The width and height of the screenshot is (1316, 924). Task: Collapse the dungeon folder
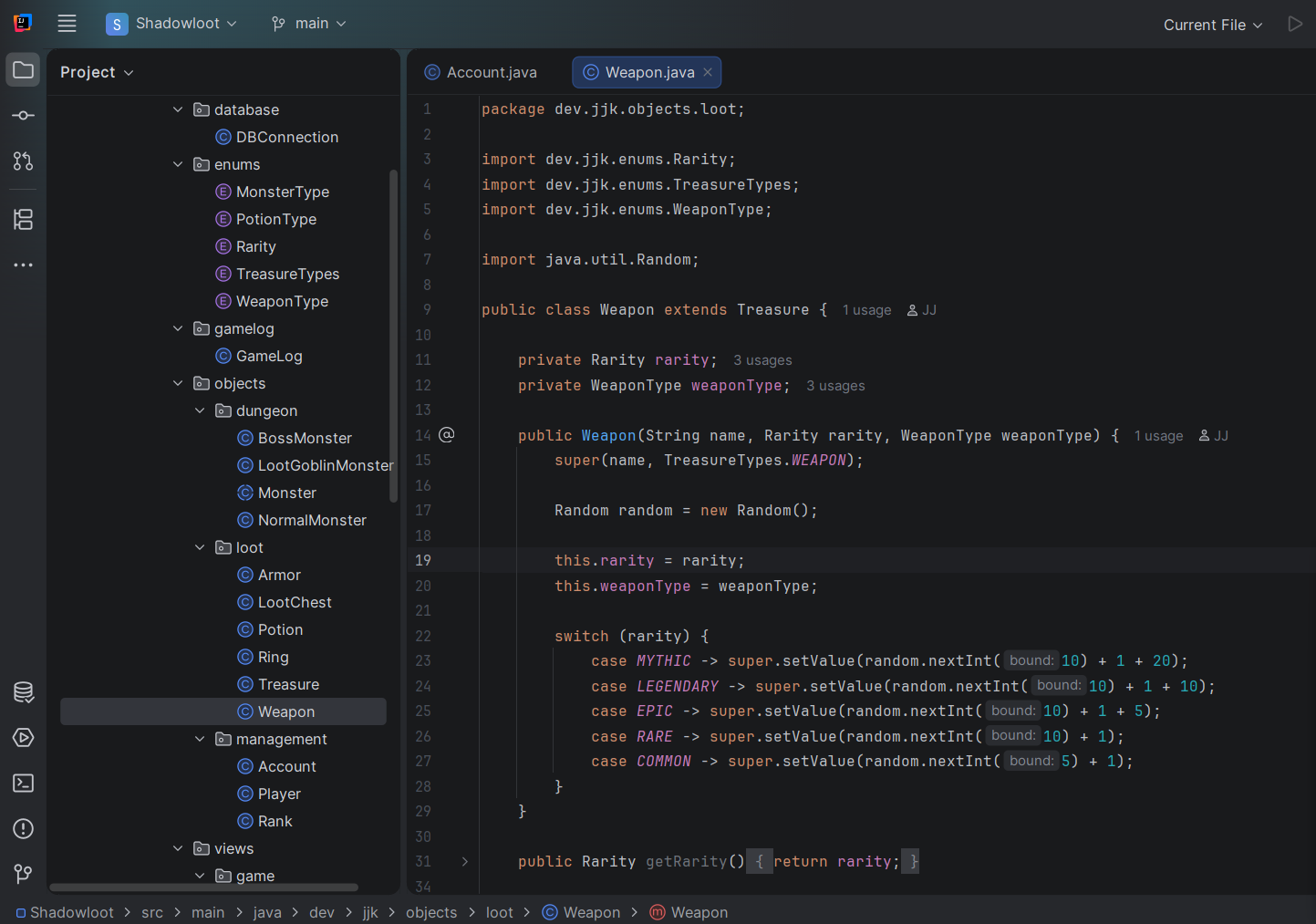point(200,410)
